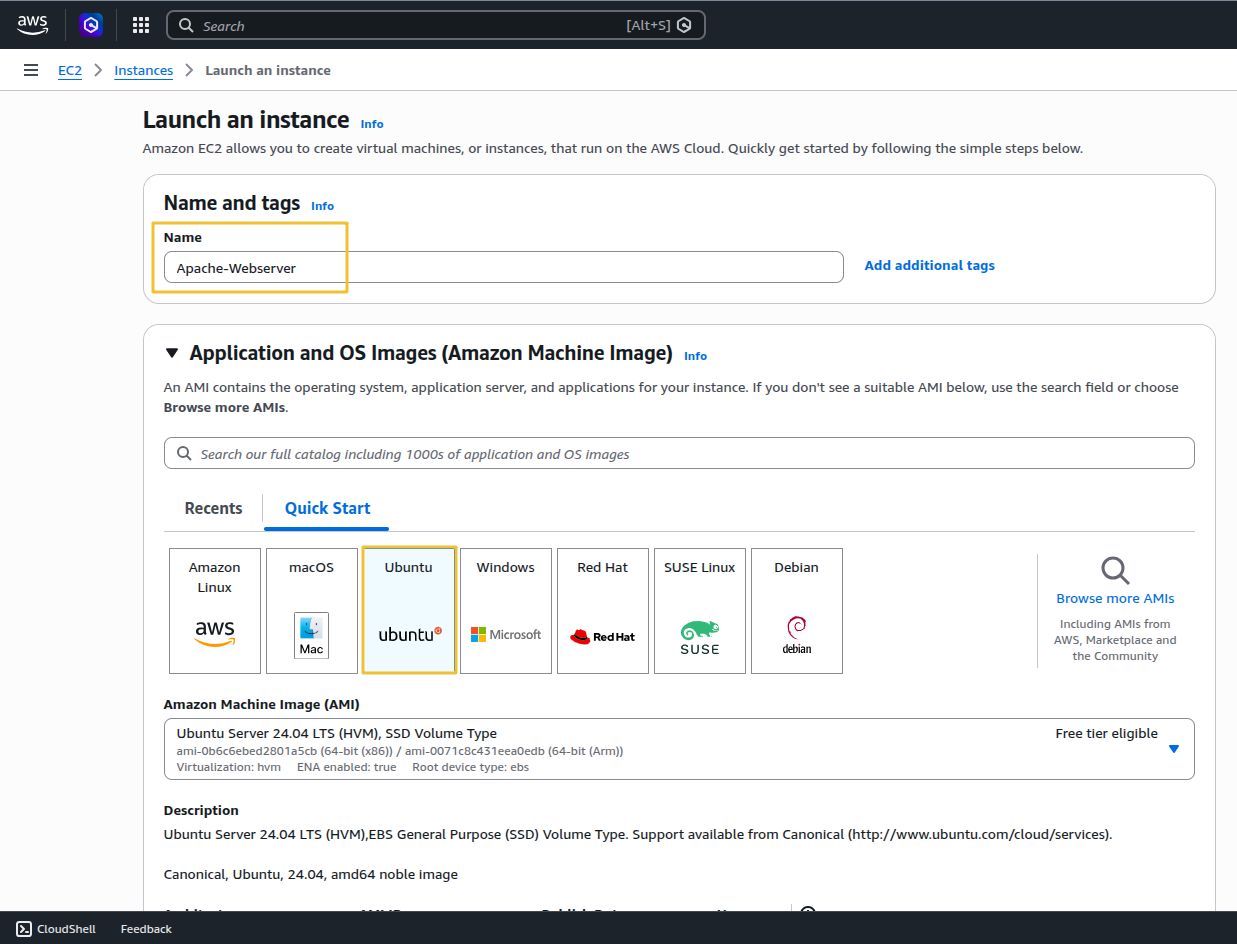Open the navigation sidebar hamburger menu
Image resolution: width=1237 pixels, height=944 pixels.
(x=31, y=70)
